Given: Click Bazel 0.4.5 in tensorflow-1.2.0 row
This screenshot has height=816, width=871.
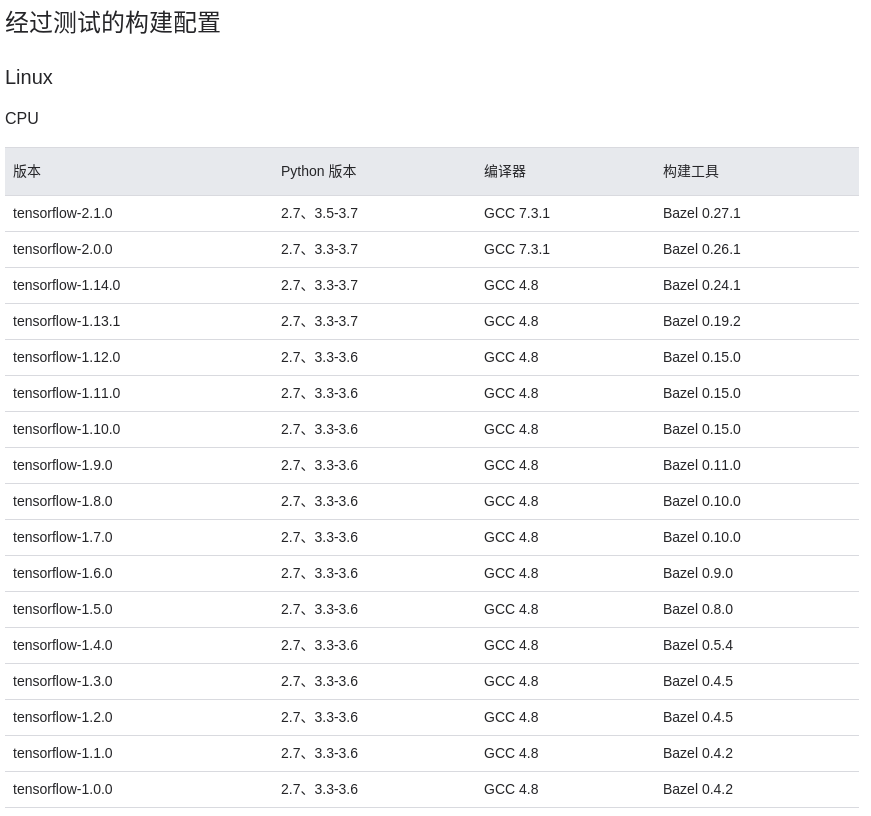Looking at the screenshot, I should click(x=698, y=717).
